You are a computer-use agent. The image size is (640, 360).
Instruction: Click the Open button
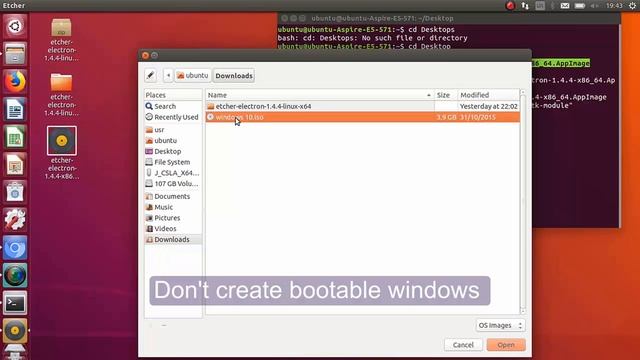506,345
